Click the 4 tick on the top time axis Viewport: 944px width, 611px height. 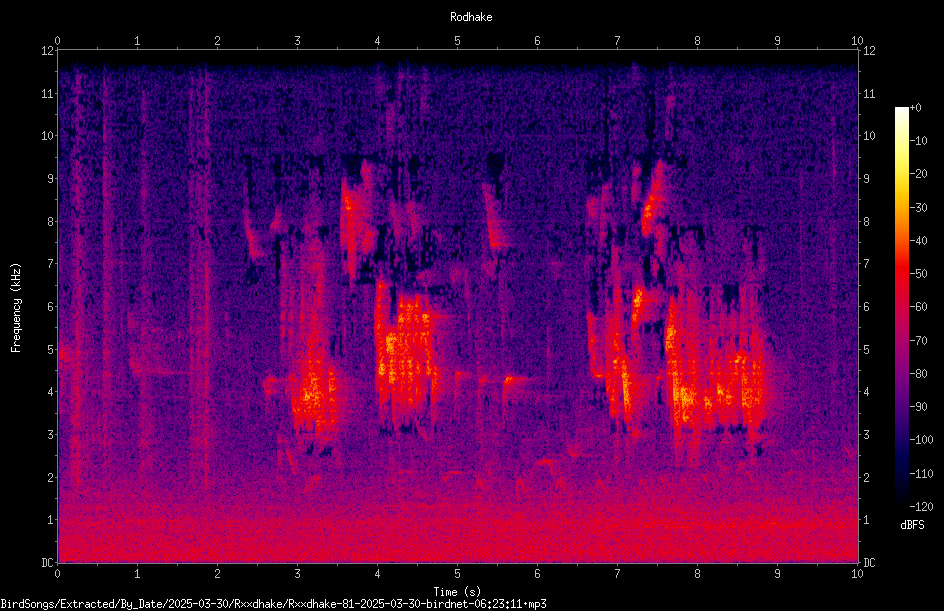tap(377, 41)
